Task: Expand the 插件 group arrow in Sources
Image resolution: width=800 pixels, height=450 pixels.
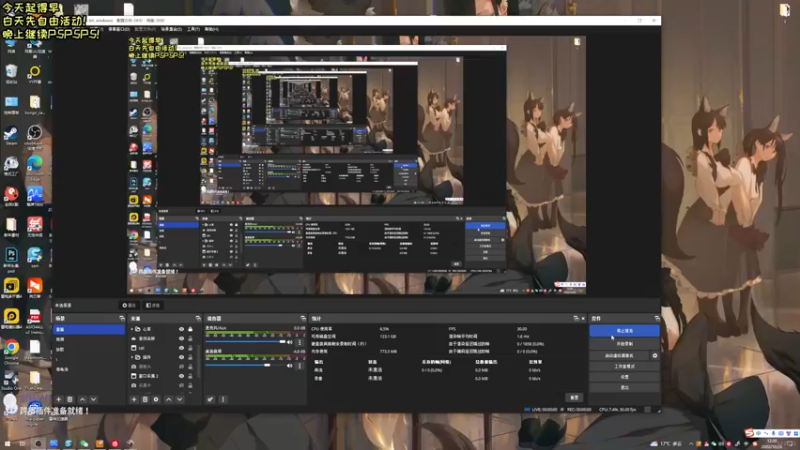Action: 132,357
